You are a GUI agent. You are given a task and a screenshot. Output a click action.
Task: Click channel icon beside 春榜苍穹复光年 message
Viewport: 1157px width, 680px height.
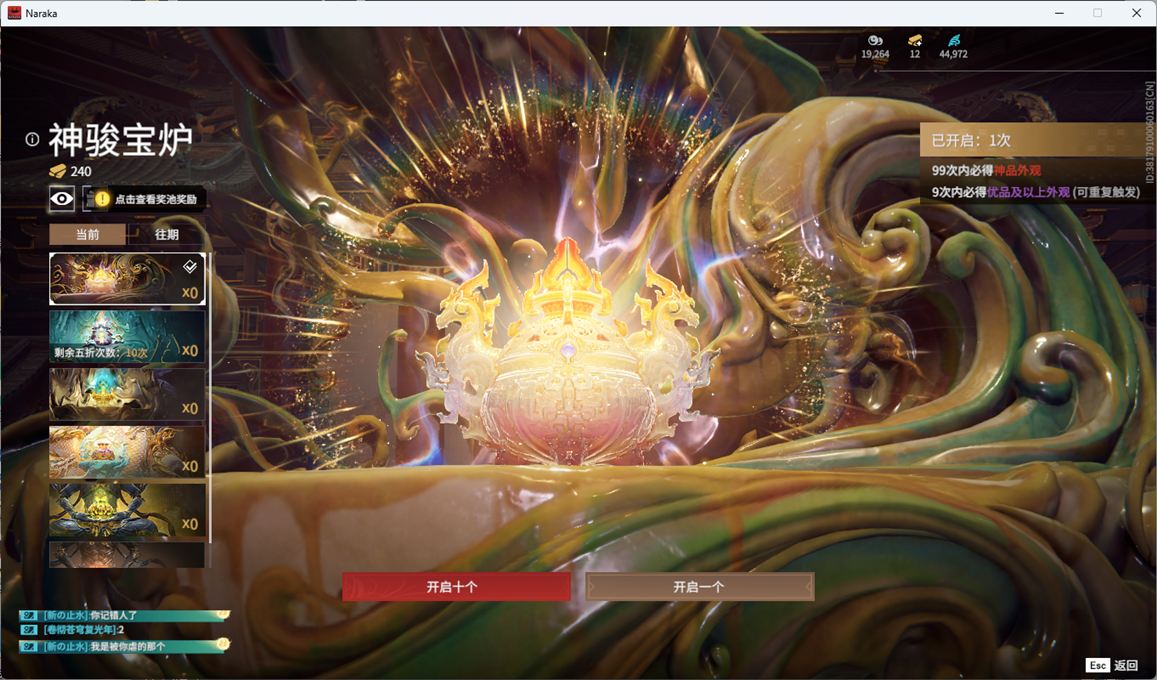click(29, 630)
